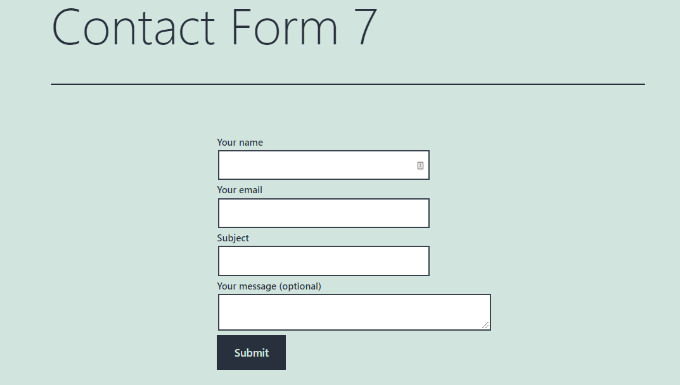Image resolution: width=680 pixels, height=385 pixels.
Task: Click the "Your email" field label
Action: pyautogui.click(x=239, y=190)
